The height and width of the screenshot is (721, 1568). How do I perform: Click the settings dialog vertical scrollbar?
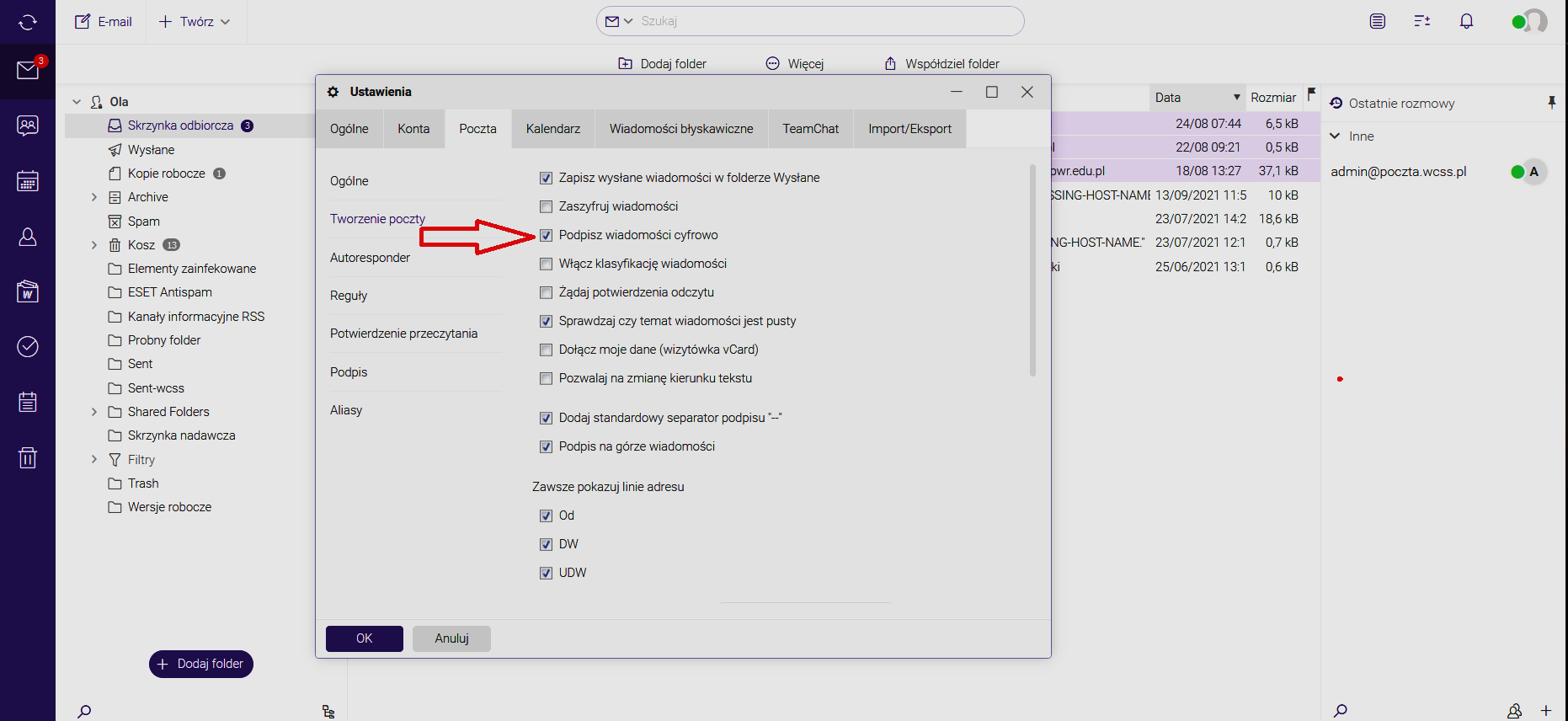tap(1032, 270)
